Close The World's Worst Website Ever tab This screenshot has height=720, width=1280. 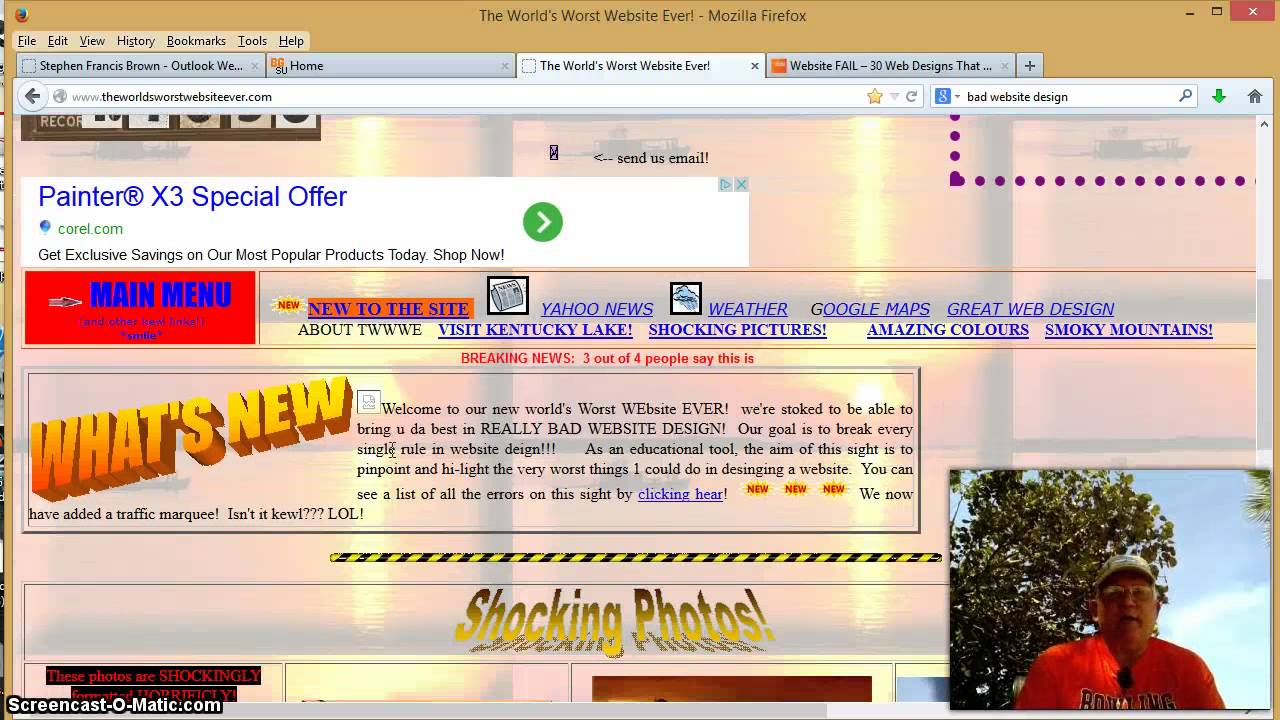pos(755,66)
